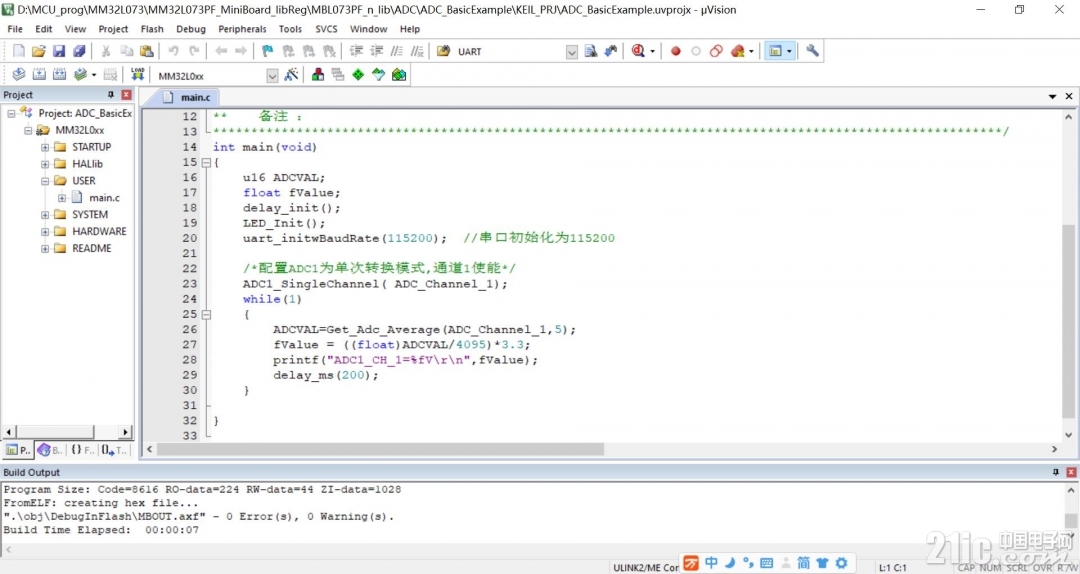Open the Project menu
The image size is (1080, 574).
(113, 29)
